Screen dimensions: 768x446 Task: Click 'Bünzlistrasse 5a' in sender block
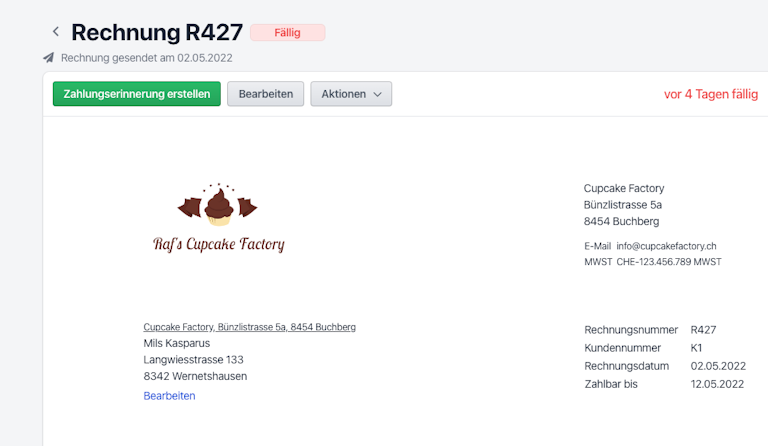(x=623, y=205)
